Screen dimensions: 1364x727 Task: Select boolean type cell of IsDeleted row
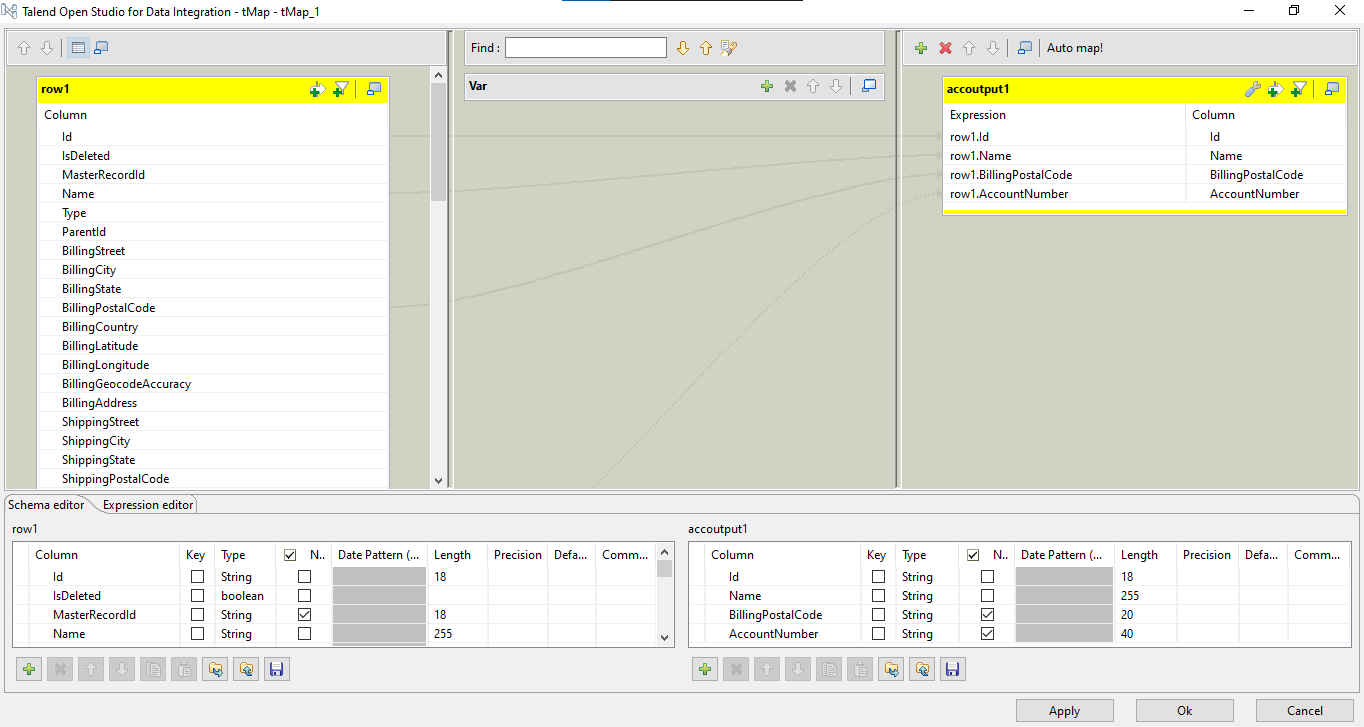pos(246,596)
